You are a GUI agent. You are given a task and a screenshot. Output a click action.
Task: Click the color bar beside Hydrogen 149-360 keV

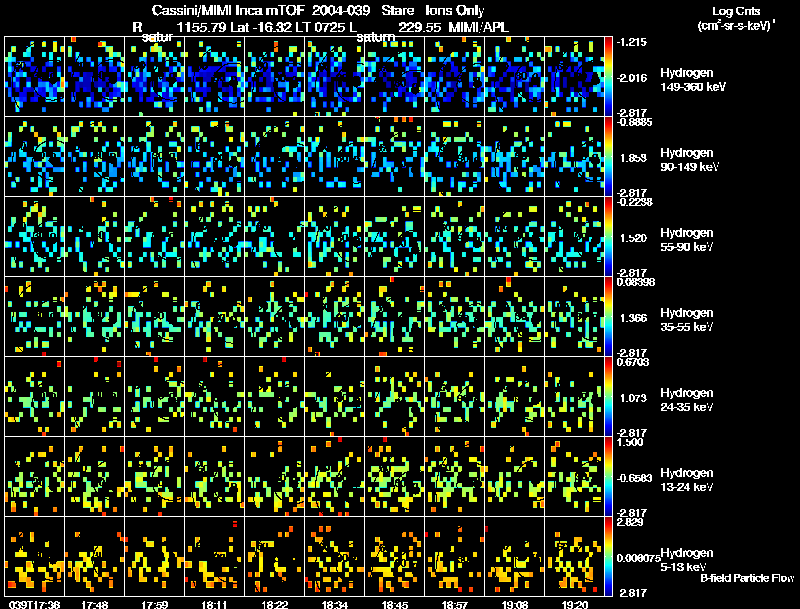pyautogui.click(x=608, y=77)
